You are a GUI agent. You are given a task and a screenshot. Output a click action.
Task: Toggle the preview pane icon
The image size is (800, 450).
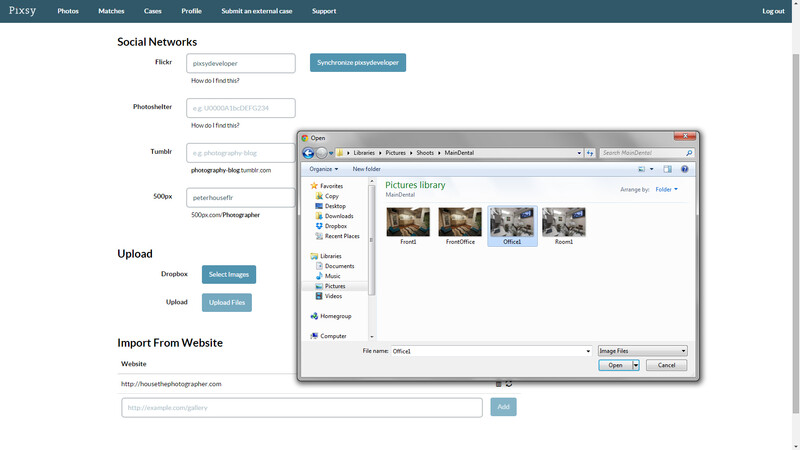[667, 169]
